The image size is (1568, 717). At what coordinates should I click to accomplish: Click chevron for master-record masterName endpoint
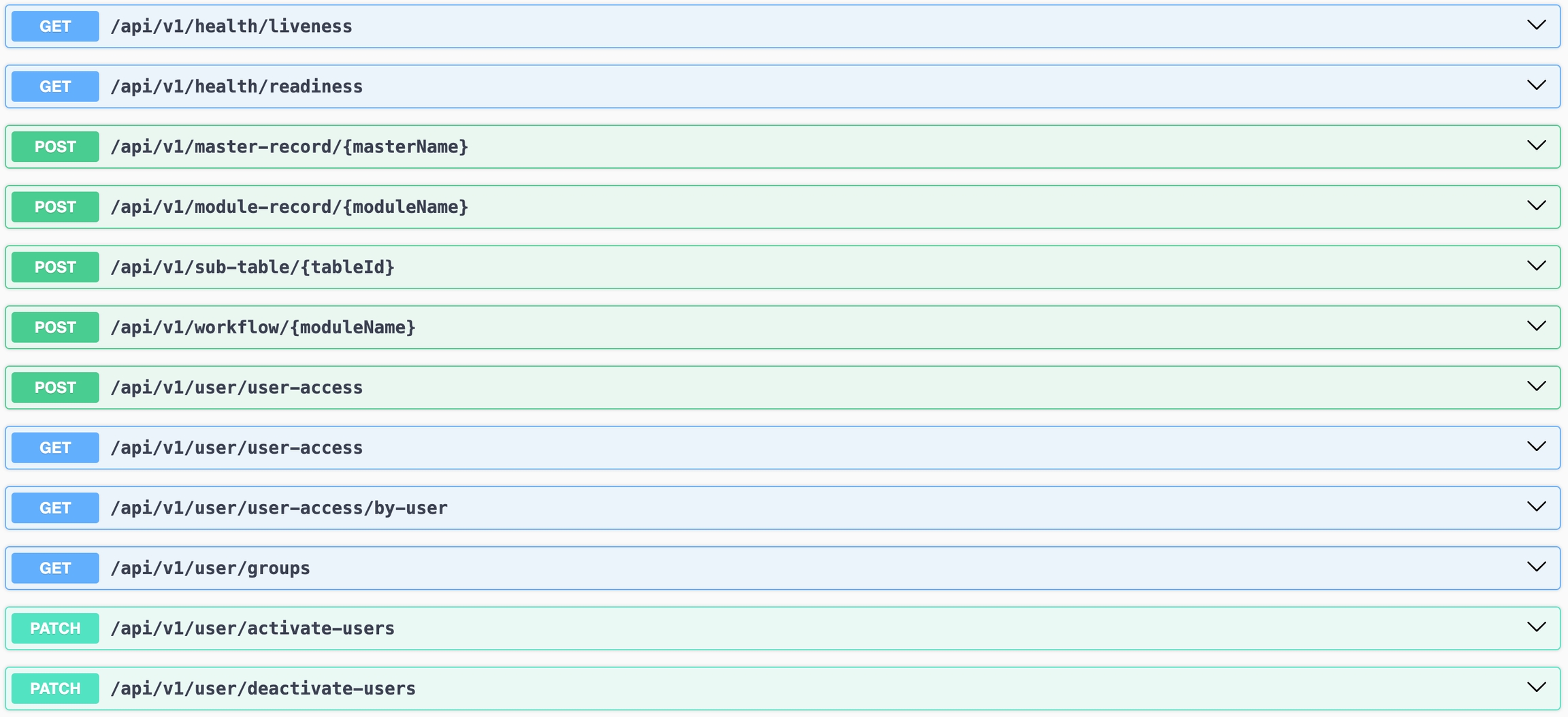click(x=1536, y=146)
